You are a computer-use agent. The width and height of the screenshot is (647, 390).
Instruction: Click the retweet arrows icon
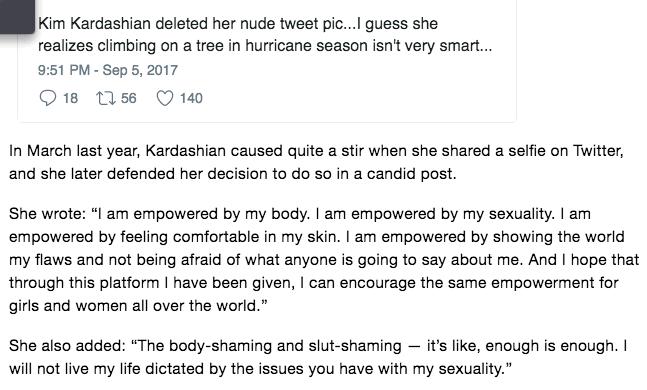[x=106, y=98]
